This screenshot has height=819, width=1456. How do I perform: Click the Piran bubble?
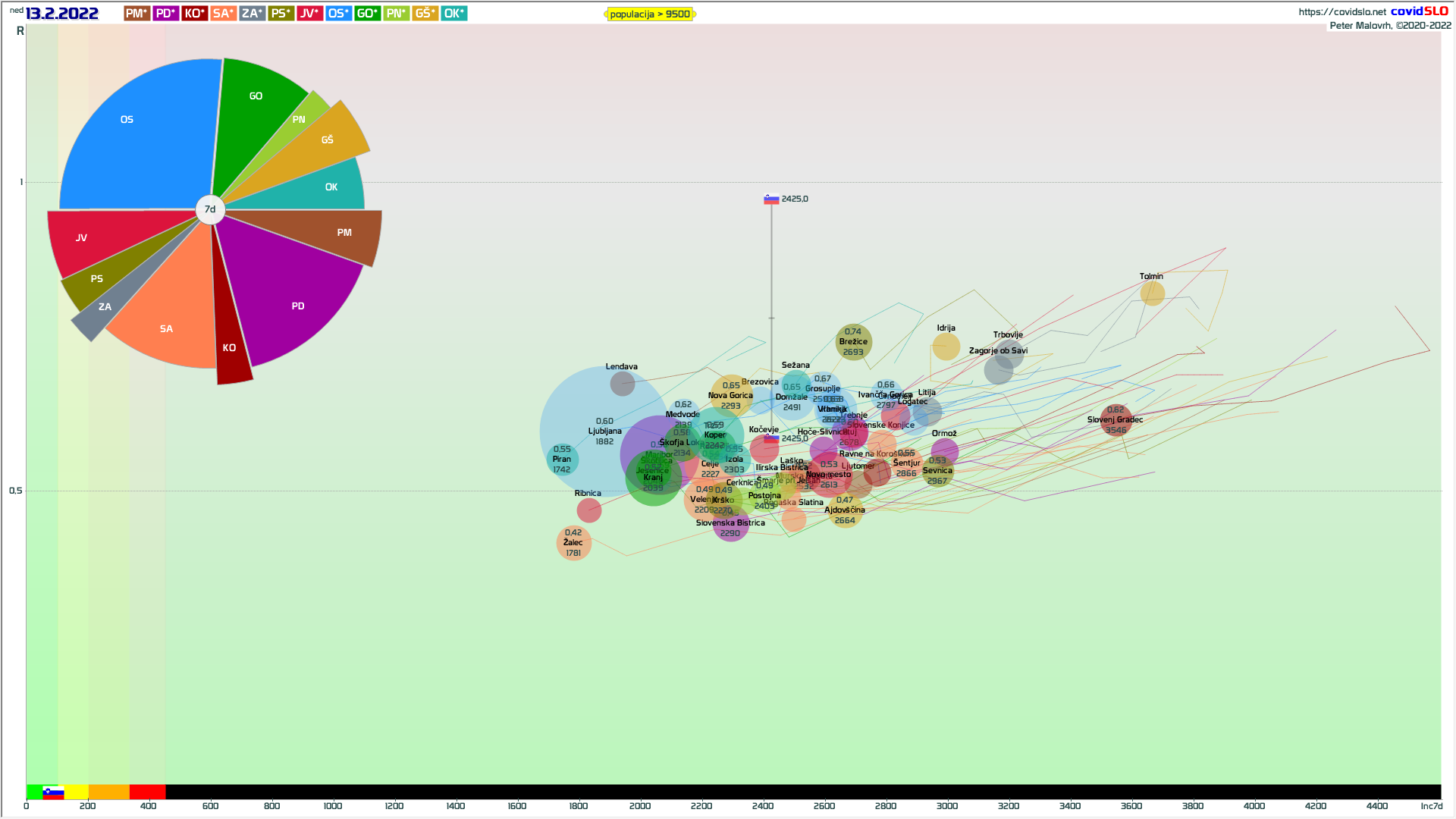tap(562, 459)
